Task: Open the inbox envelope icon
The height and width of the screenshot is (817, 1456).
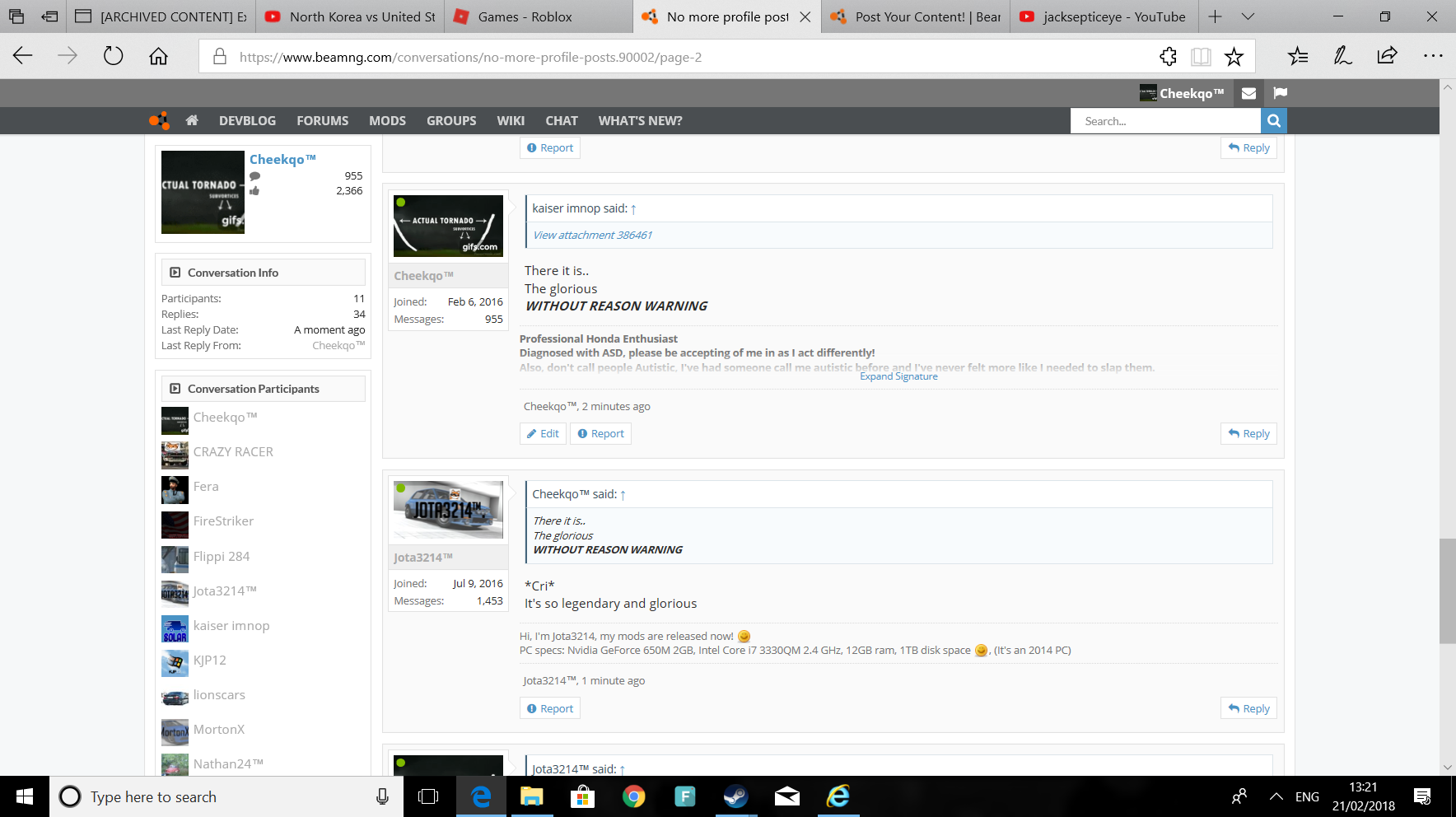Action: (1248, 93)
